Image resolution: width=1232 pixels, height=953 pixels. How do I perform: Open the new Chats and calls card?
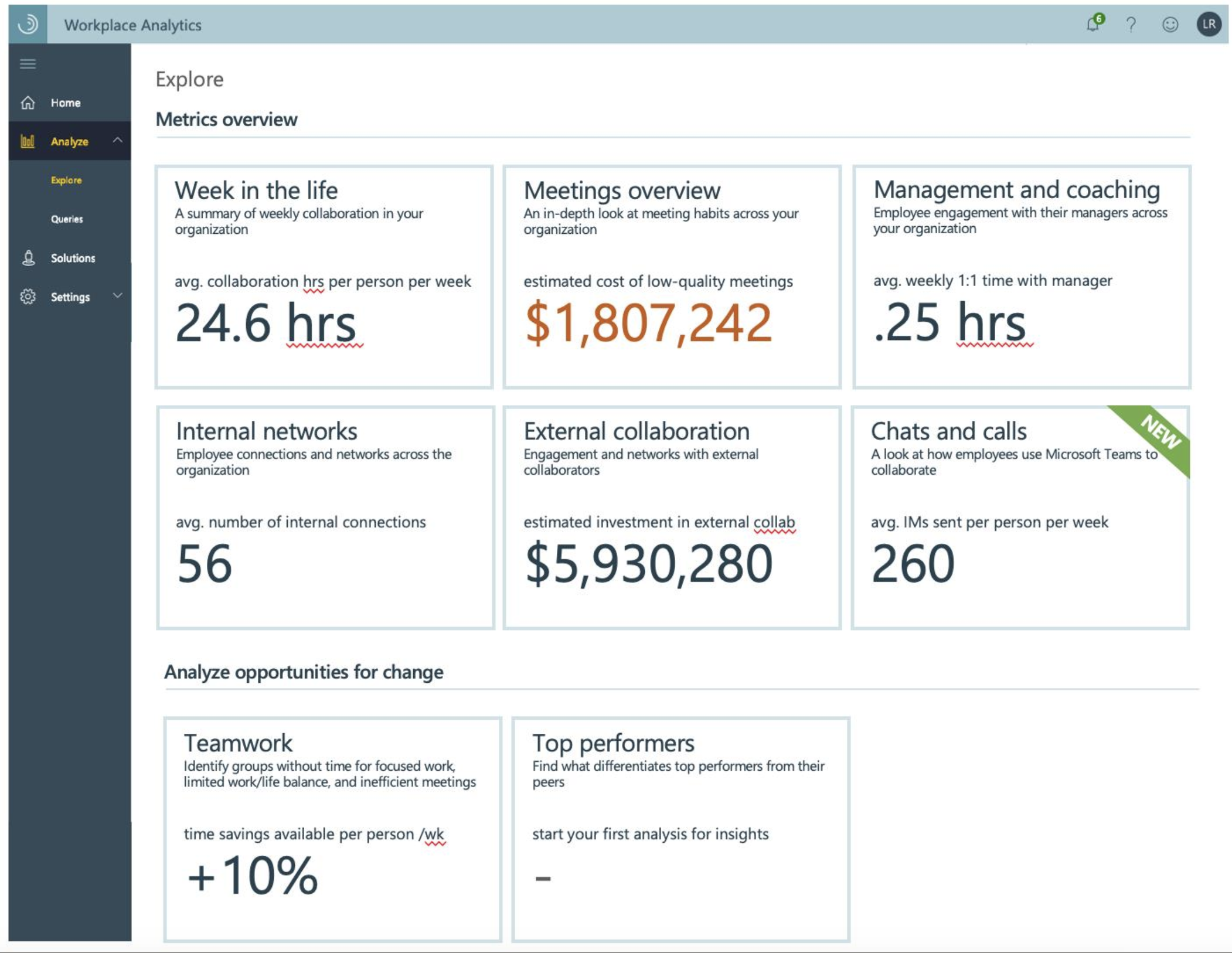1020,518
